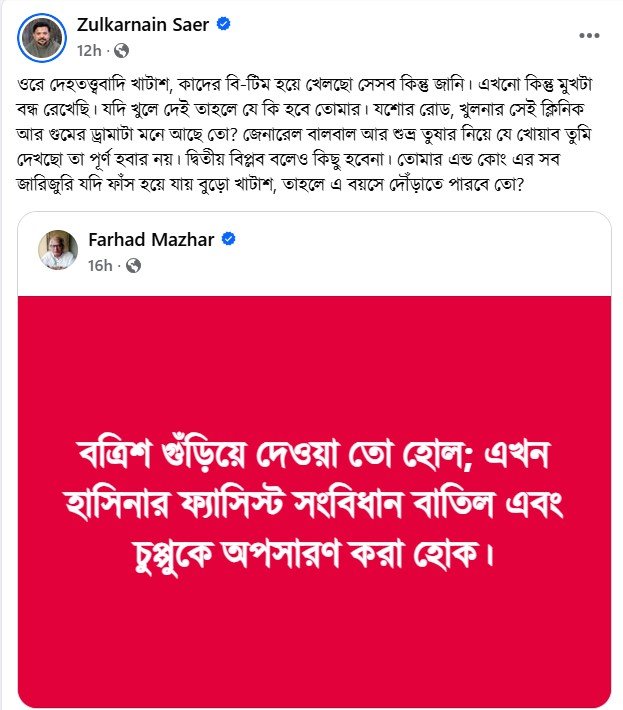Click the globe icon next to 12h
The height and width of the screenshot is (710, 623).
pos(123,49)
